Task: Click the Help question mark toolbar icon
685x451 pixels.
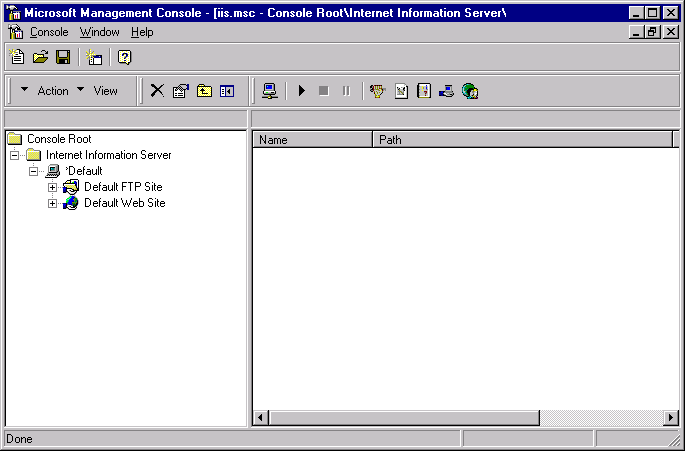Action: coord(125,57)
